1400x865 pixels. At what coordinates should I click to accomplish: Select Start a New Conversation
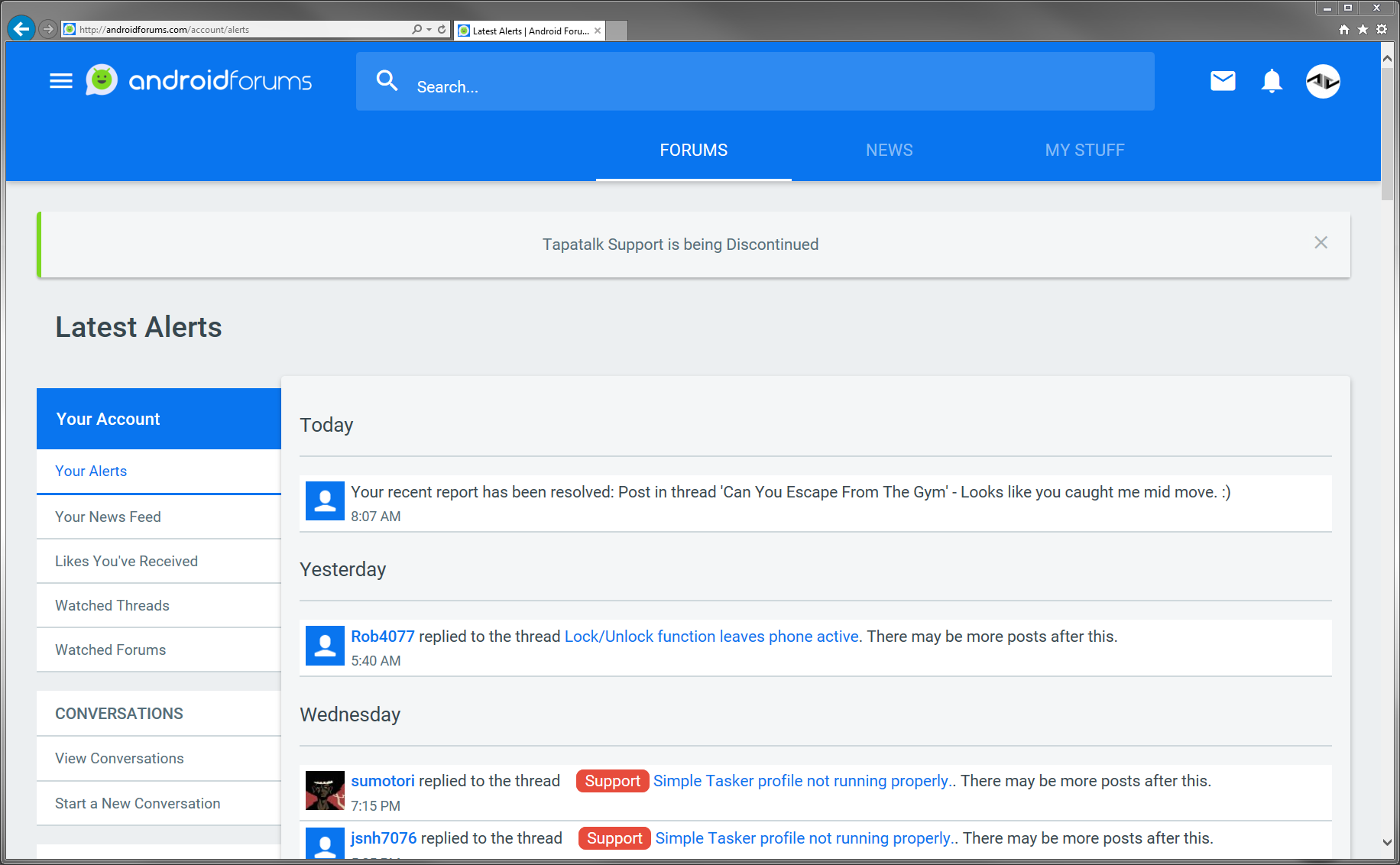pos(138,803)
